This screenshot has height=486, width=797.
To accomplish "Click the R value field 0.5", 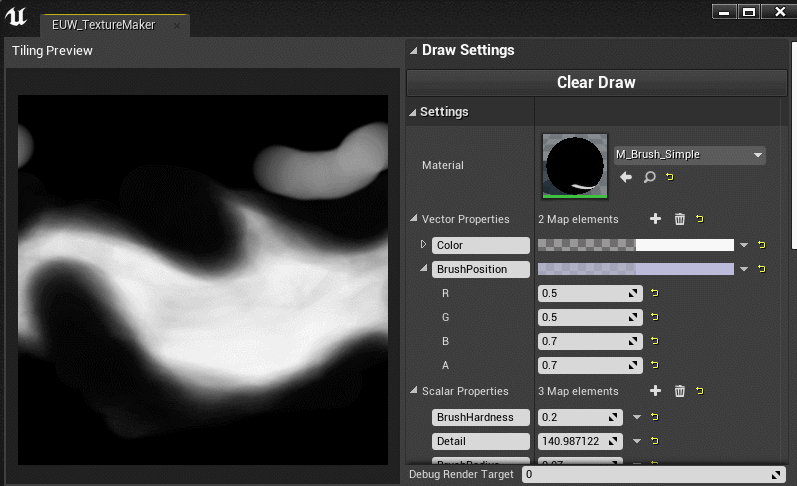I will [x=590, y=293].
